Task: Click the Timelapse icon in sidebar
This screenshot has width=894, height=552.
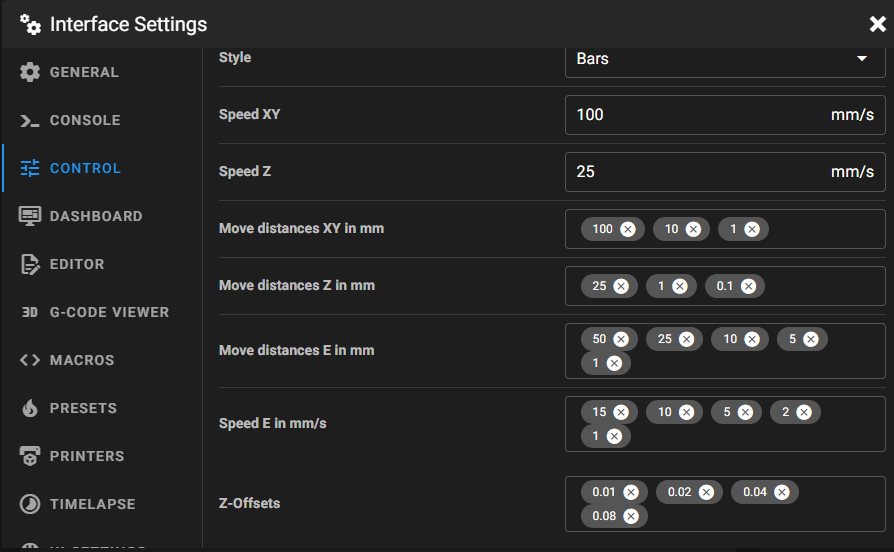Action: (30, 504)
